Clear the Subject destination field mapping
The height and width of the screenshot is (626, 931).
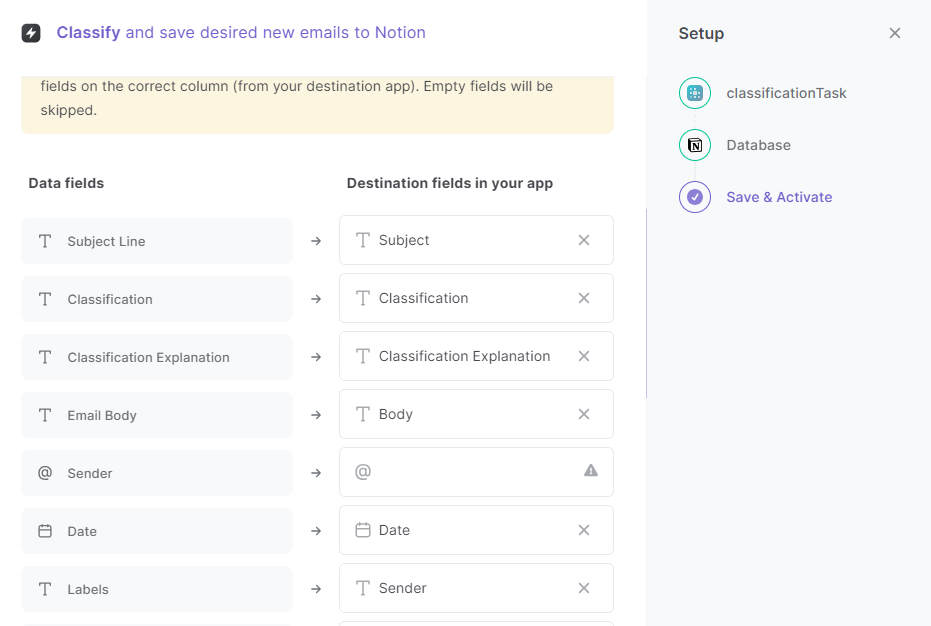pyautogui.click(x=584, y=240)
